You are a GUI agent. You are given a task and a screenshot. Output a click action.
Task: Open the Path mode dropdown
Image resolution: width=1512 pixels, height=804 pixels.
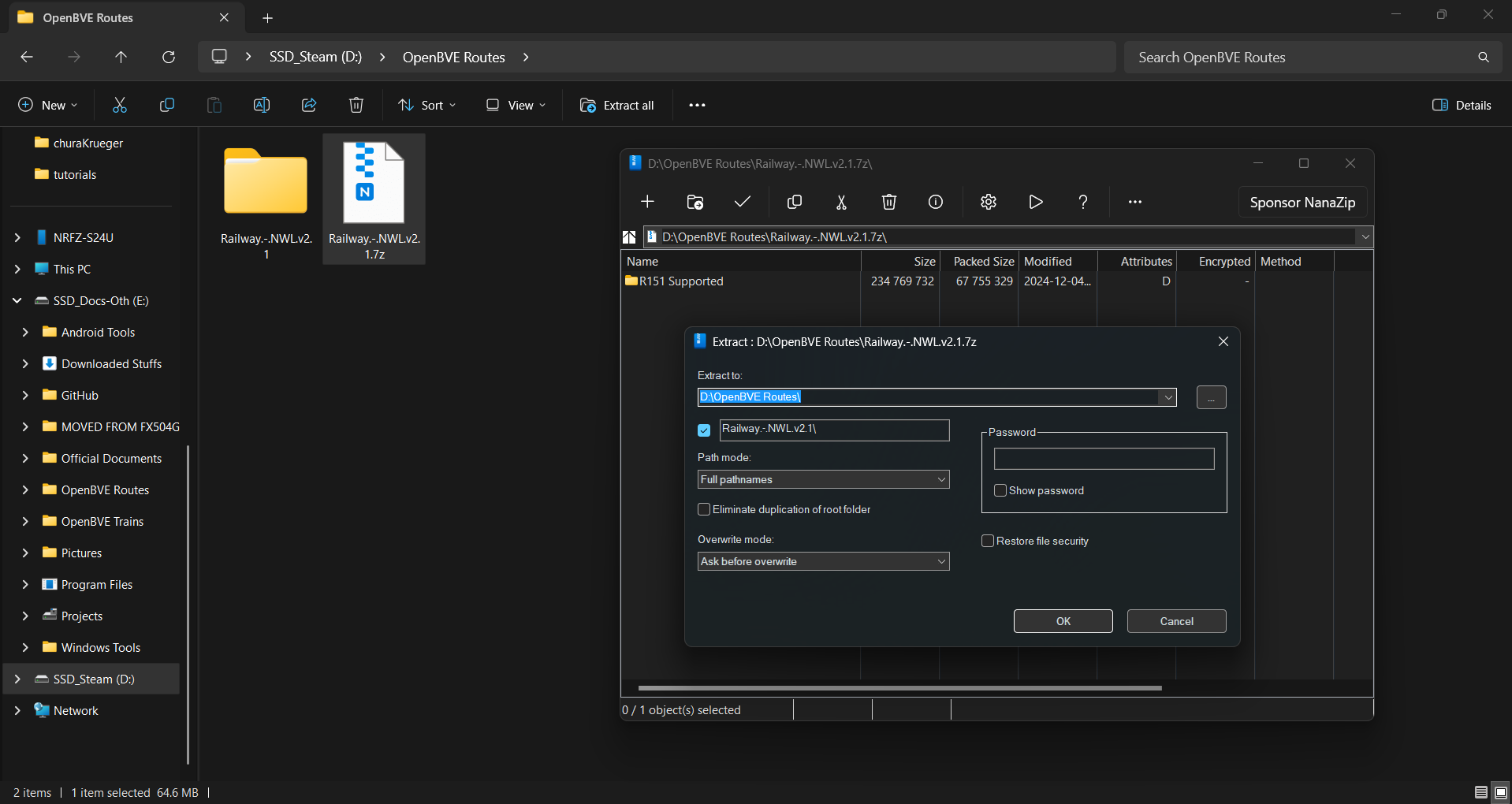click(x=823, y=479)
